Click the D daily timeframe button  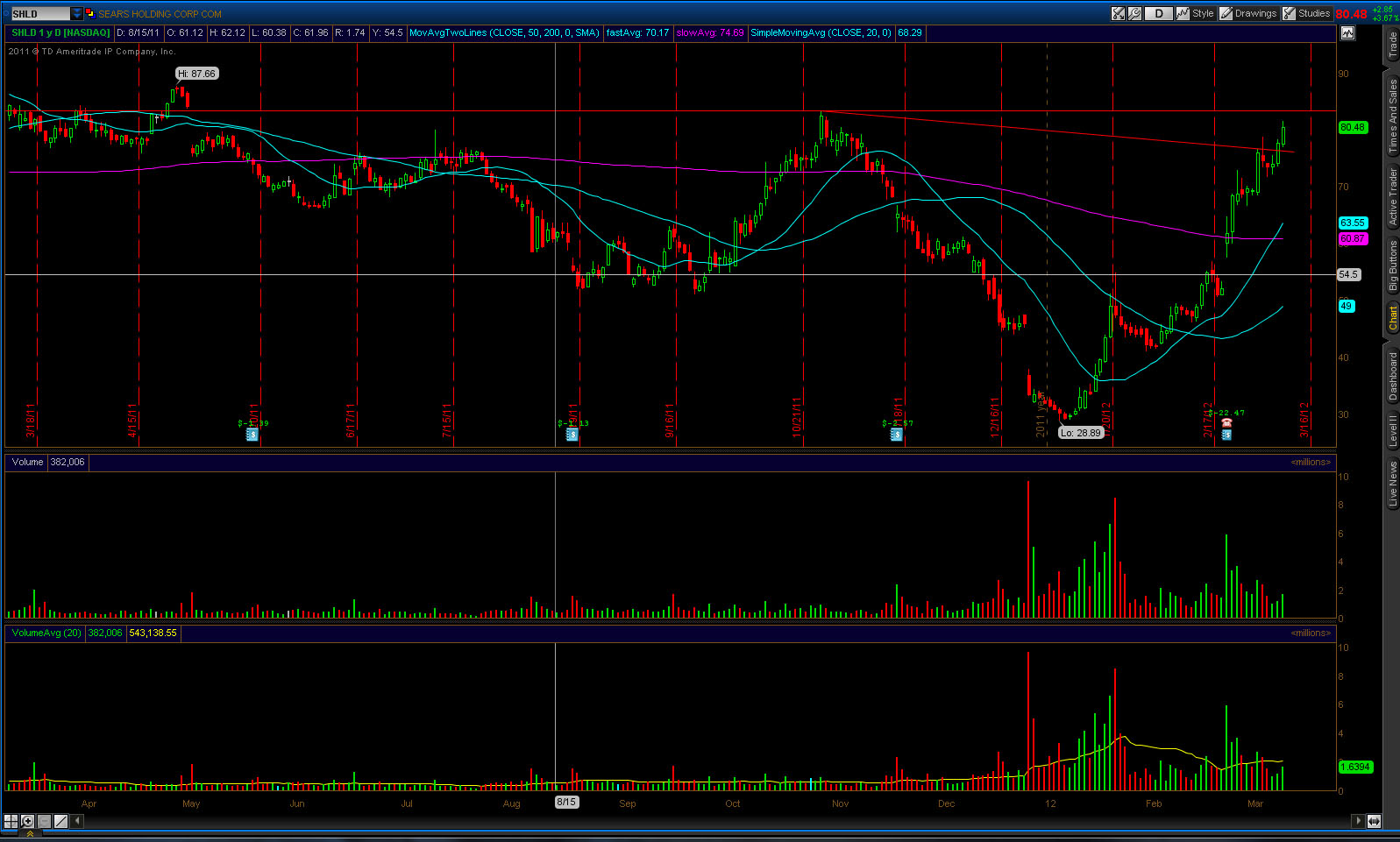coord(1159,13)
